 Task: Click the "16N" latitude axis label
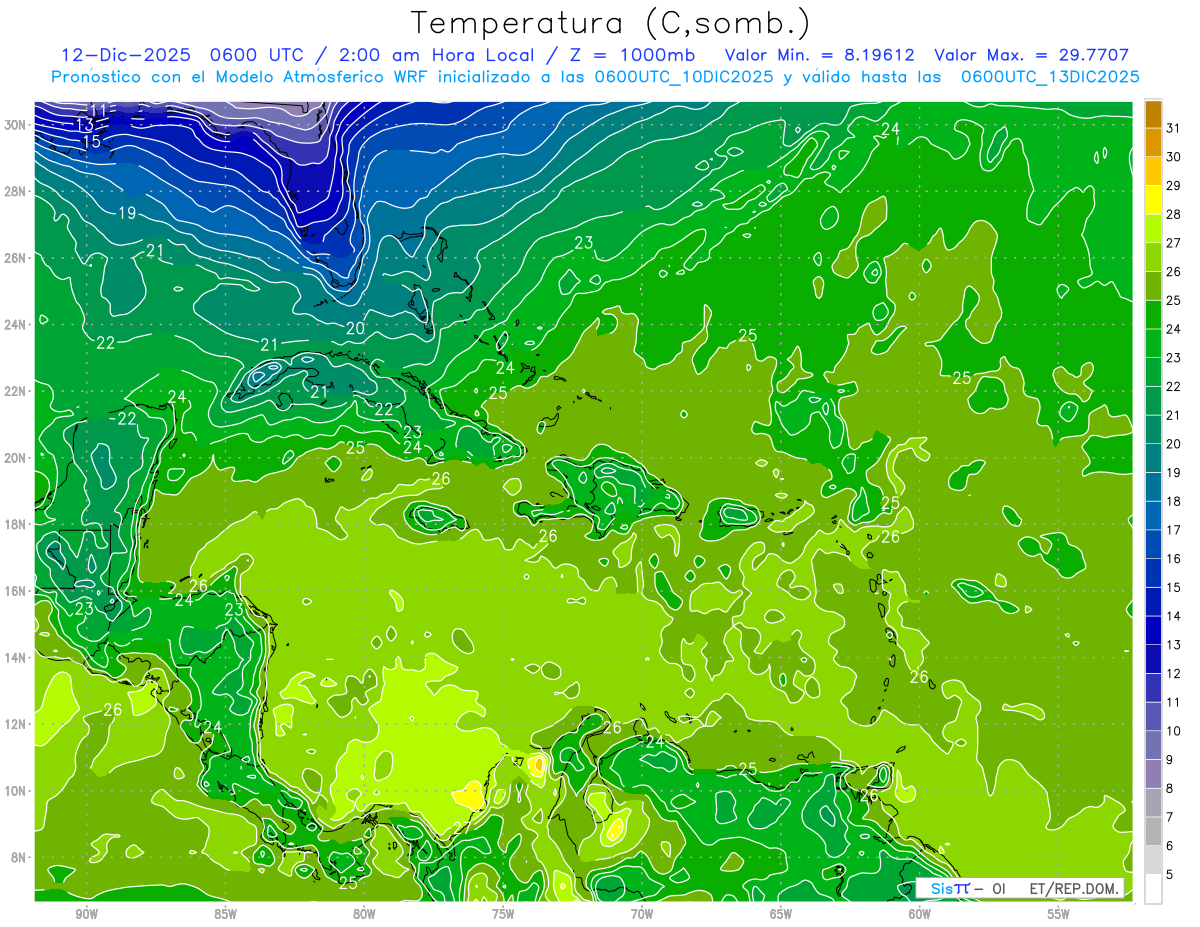(x=16, y=591)
